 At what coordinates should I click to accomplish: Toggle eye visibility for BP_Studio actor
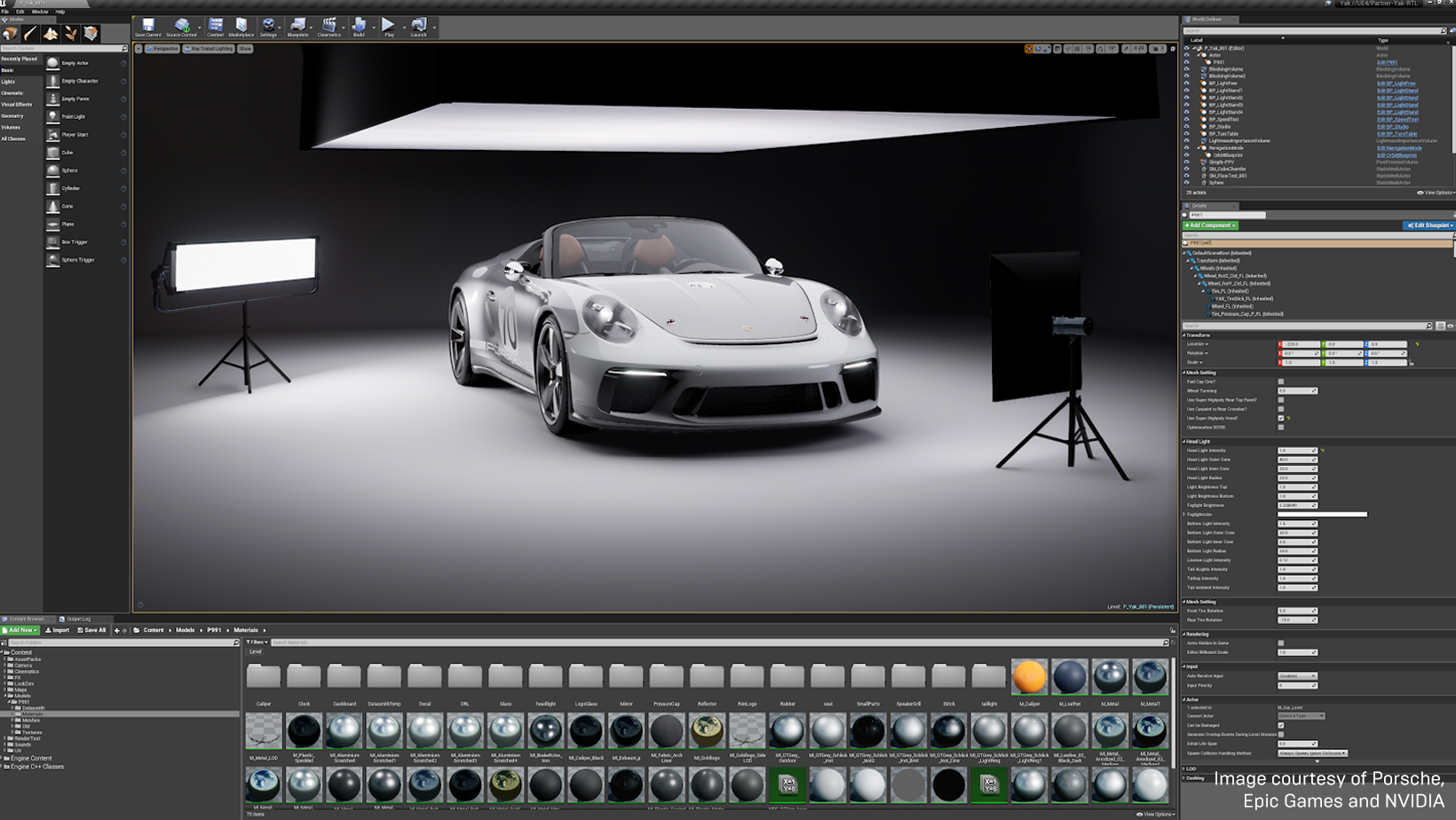coord(1186,127)
